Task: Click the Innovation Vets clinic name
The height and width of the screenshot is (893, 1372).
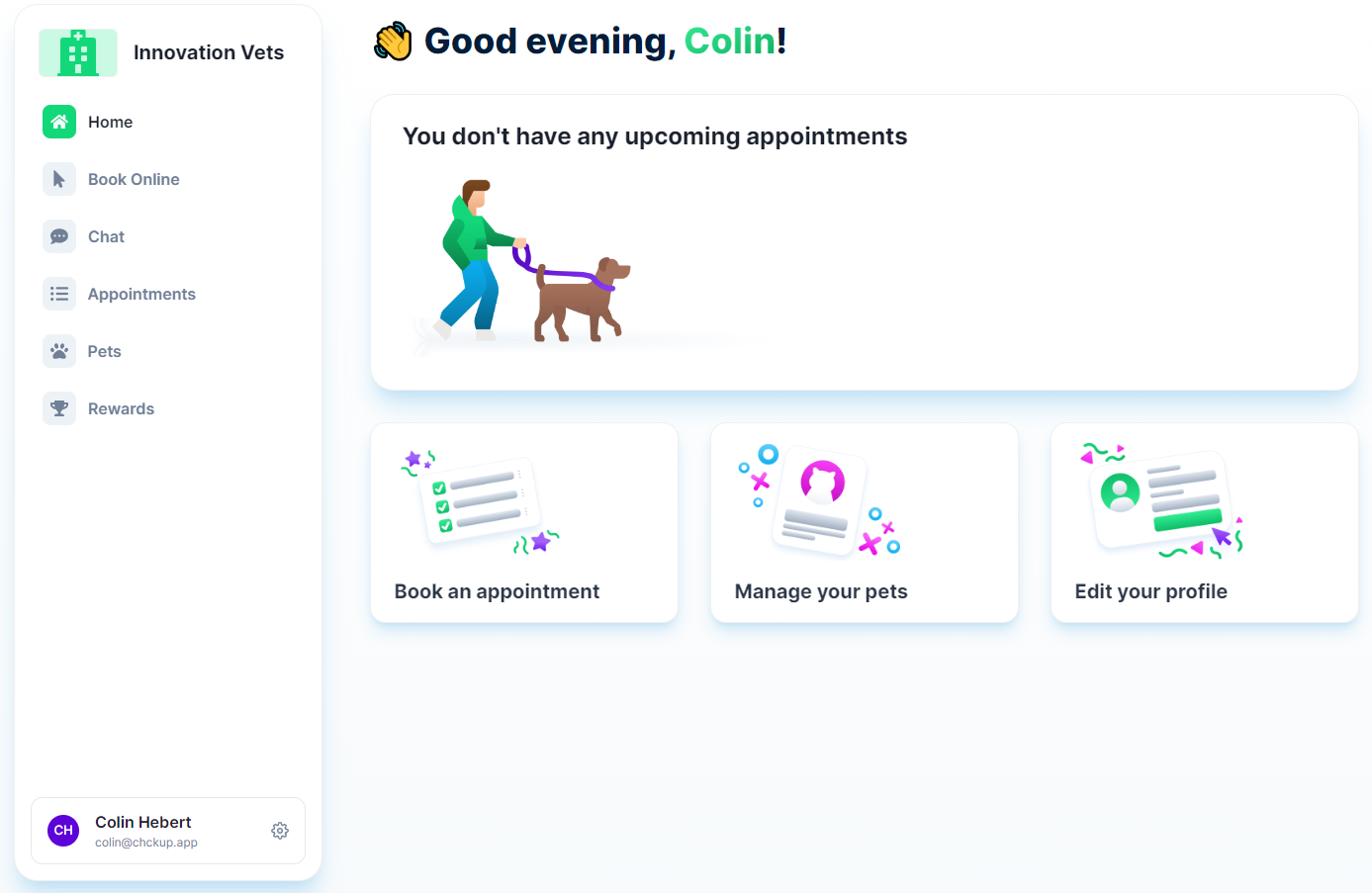Action: 209,52
